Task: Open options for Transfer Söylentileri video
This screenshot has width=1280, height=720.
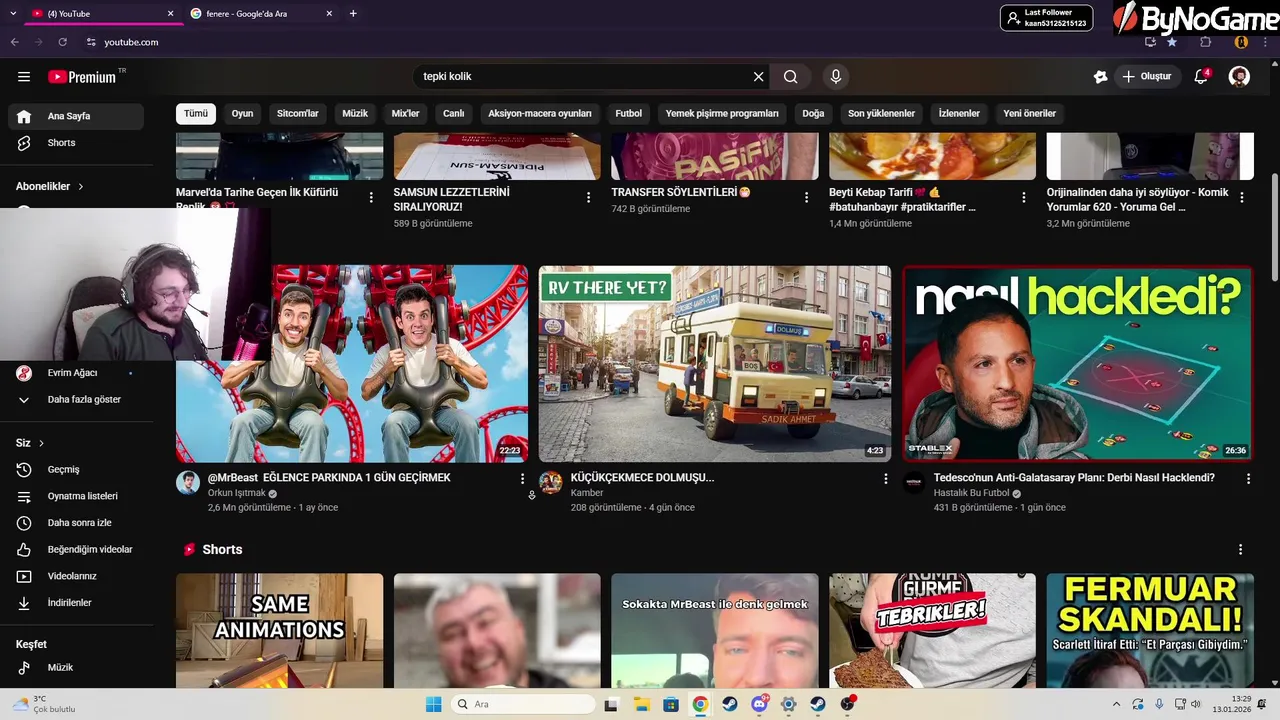Action: tap(806, 198)
